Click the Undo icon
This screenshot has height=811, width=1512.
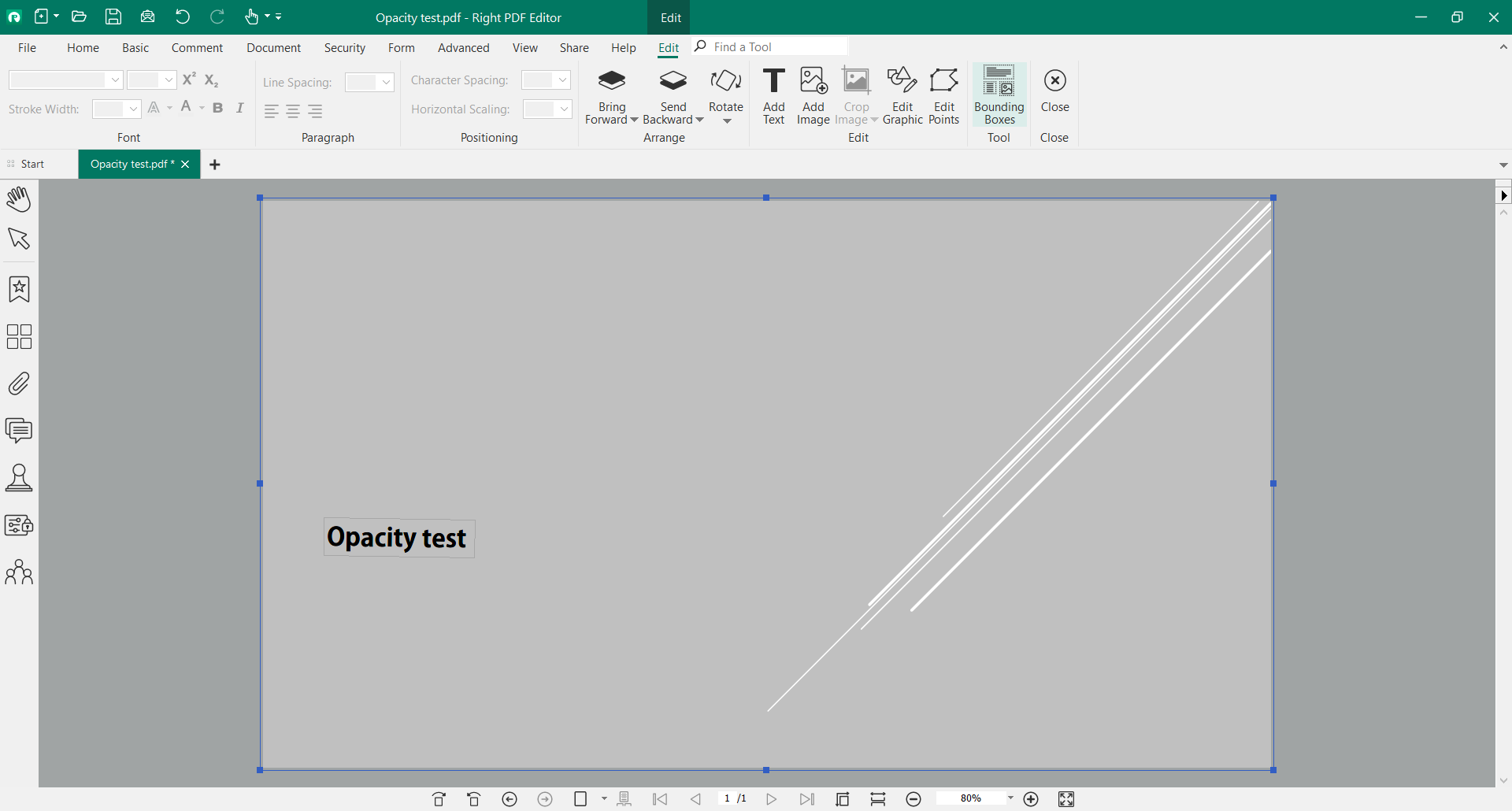[x=183, y=17]
